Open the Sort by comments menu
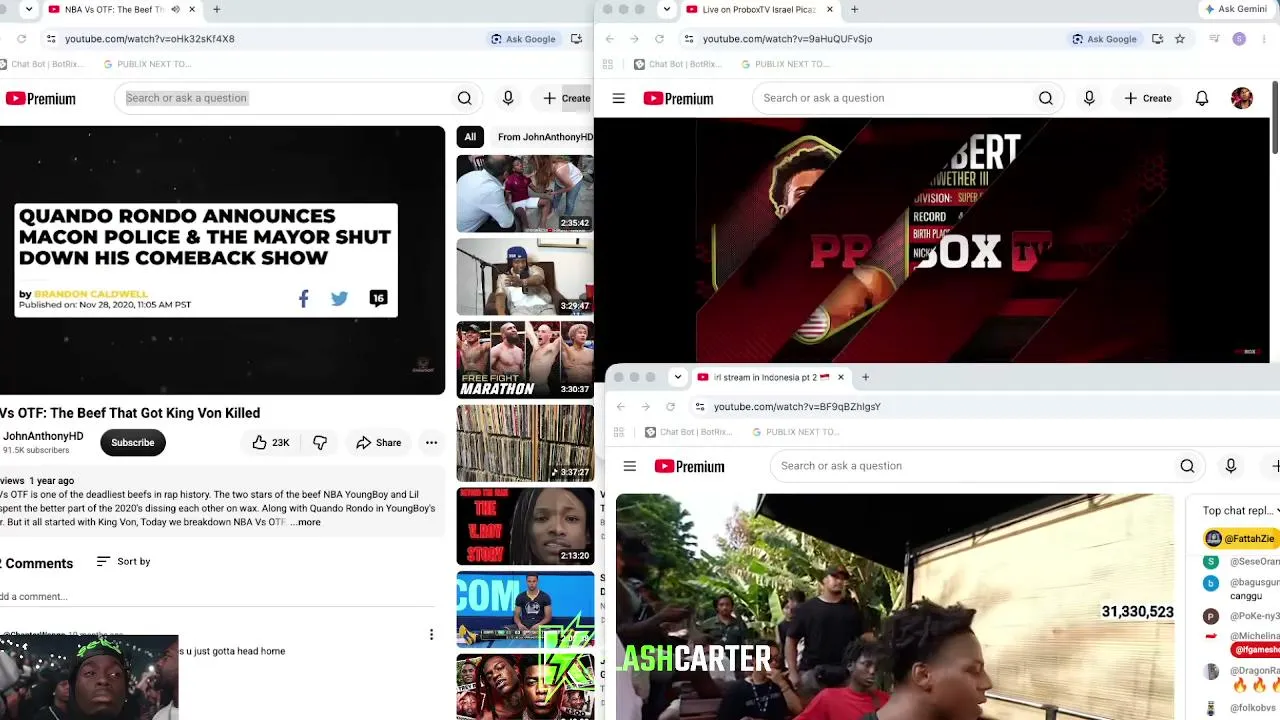 click(x=123, y=562)
